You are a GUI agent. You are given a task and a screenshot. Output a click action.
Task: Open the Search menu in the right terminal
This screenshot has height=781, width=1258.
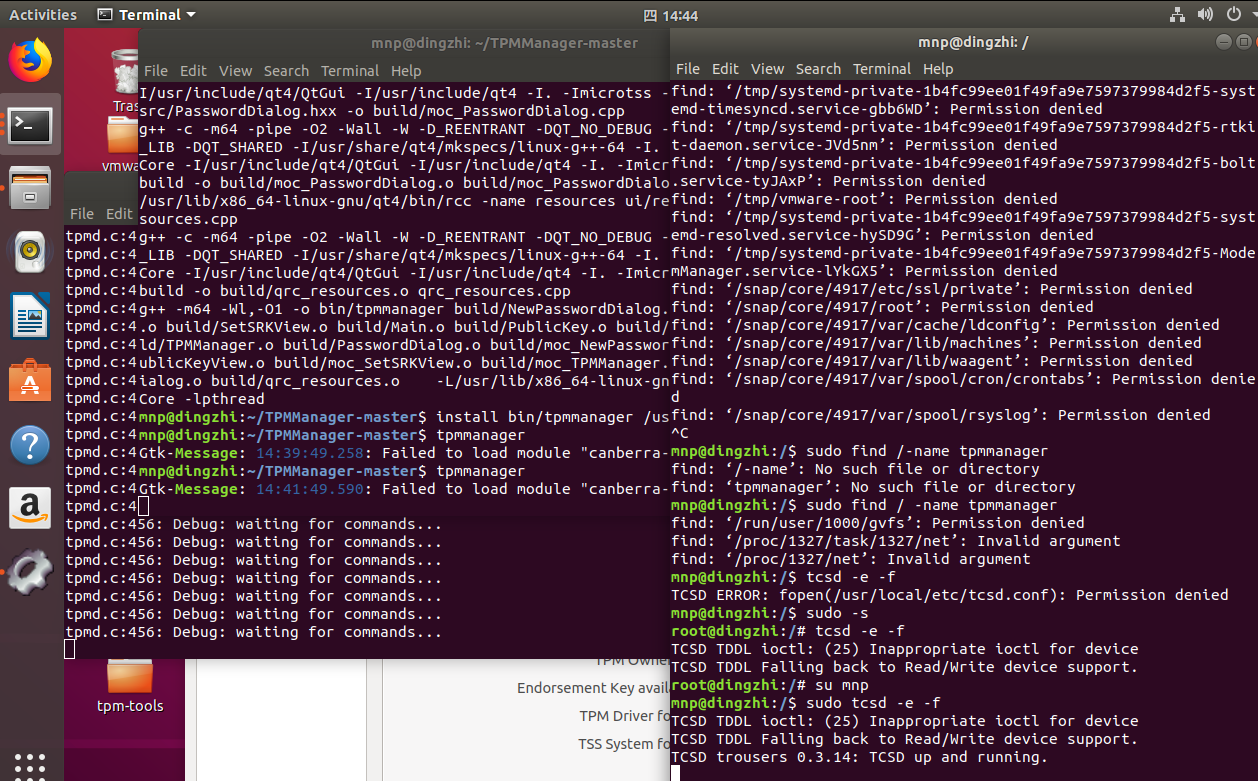pyautogui.click(x=818, y=69)
